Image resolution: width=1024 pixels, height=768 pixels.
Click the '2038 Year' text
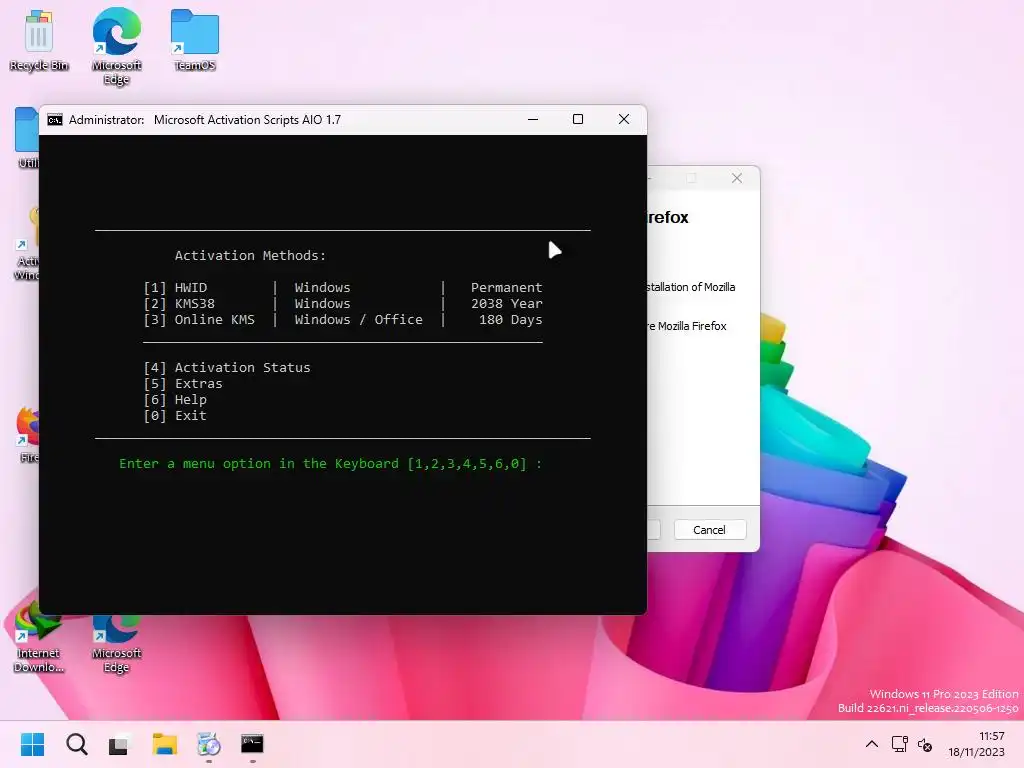point(507,304)
